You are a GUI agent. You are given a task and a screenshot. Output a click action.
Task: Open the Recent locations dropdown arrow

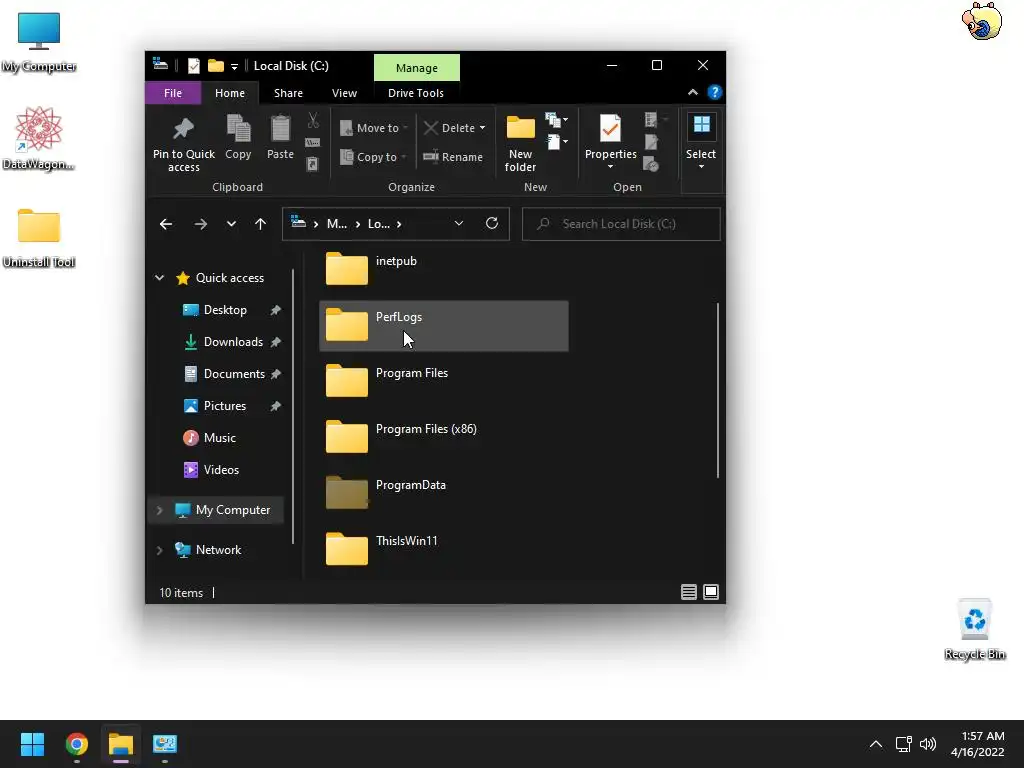231,224
